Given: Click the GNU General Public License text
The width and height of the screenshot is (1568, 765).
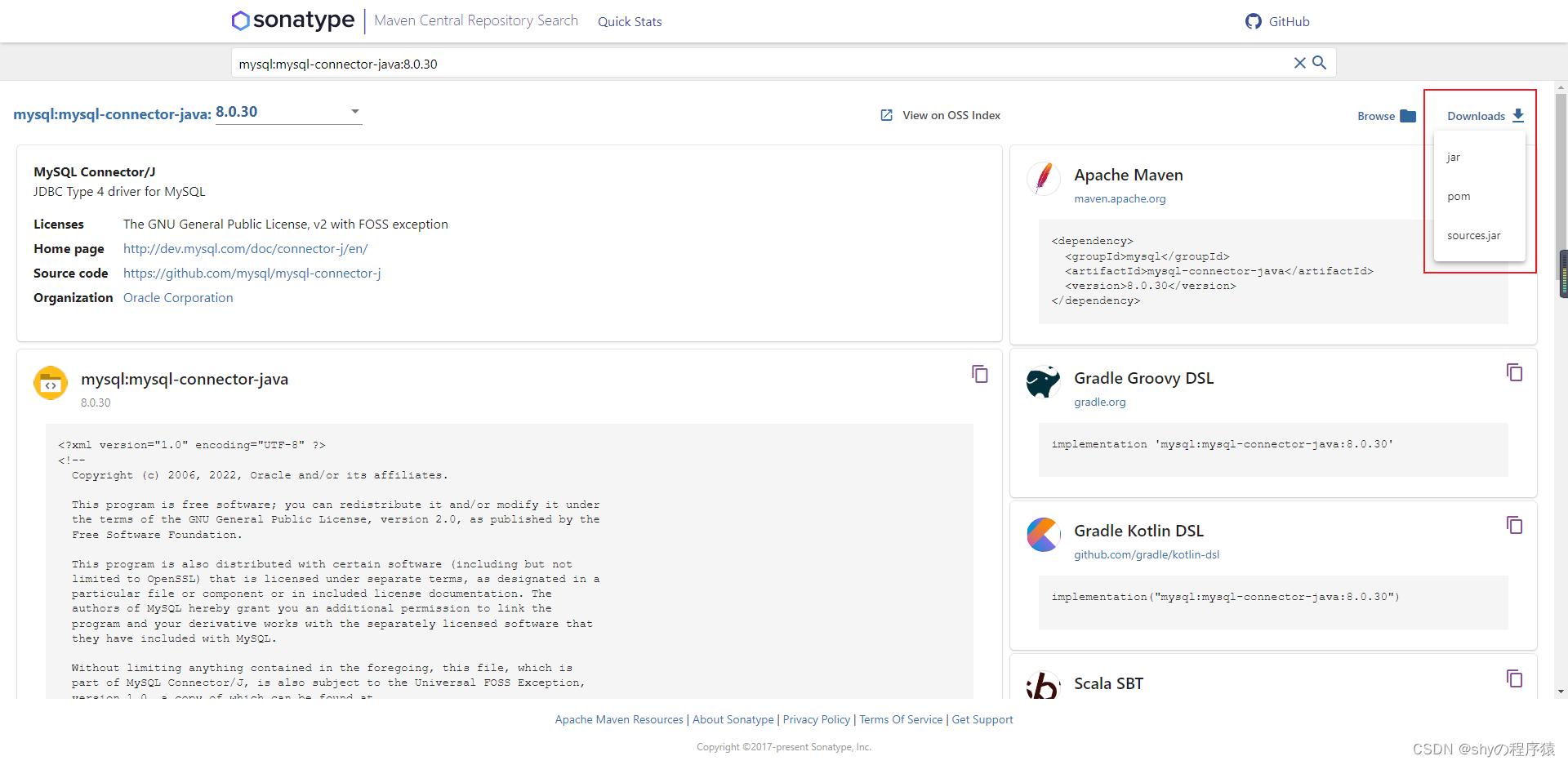Looking at the screenshot, I should tap(285, 225).
